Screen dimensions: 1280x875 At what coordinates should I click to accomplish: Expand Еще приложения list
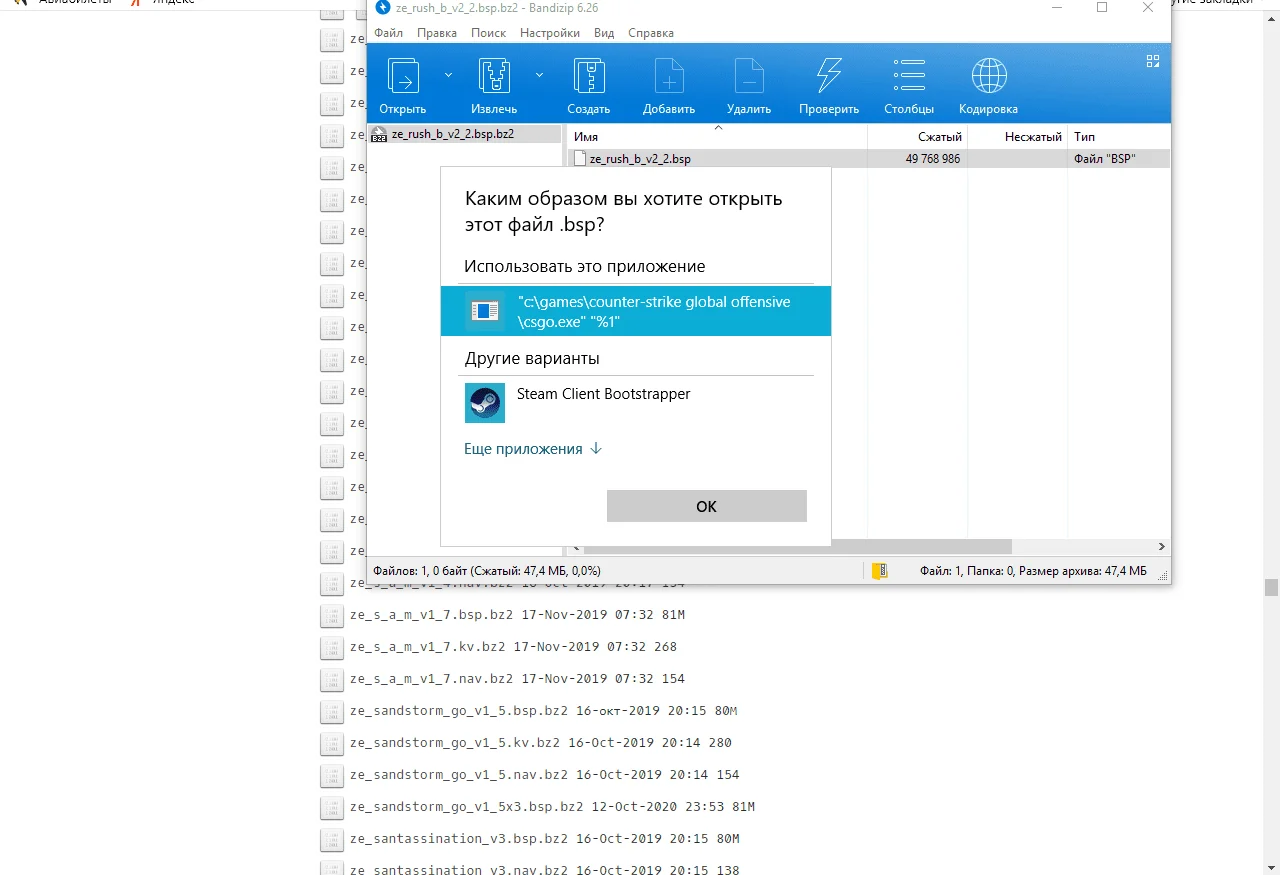click(533, 449)
